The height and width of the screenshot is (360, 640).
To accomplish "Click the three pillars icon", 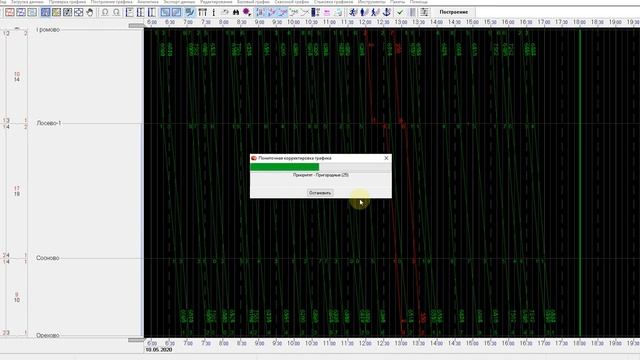I will coord(202,12).
